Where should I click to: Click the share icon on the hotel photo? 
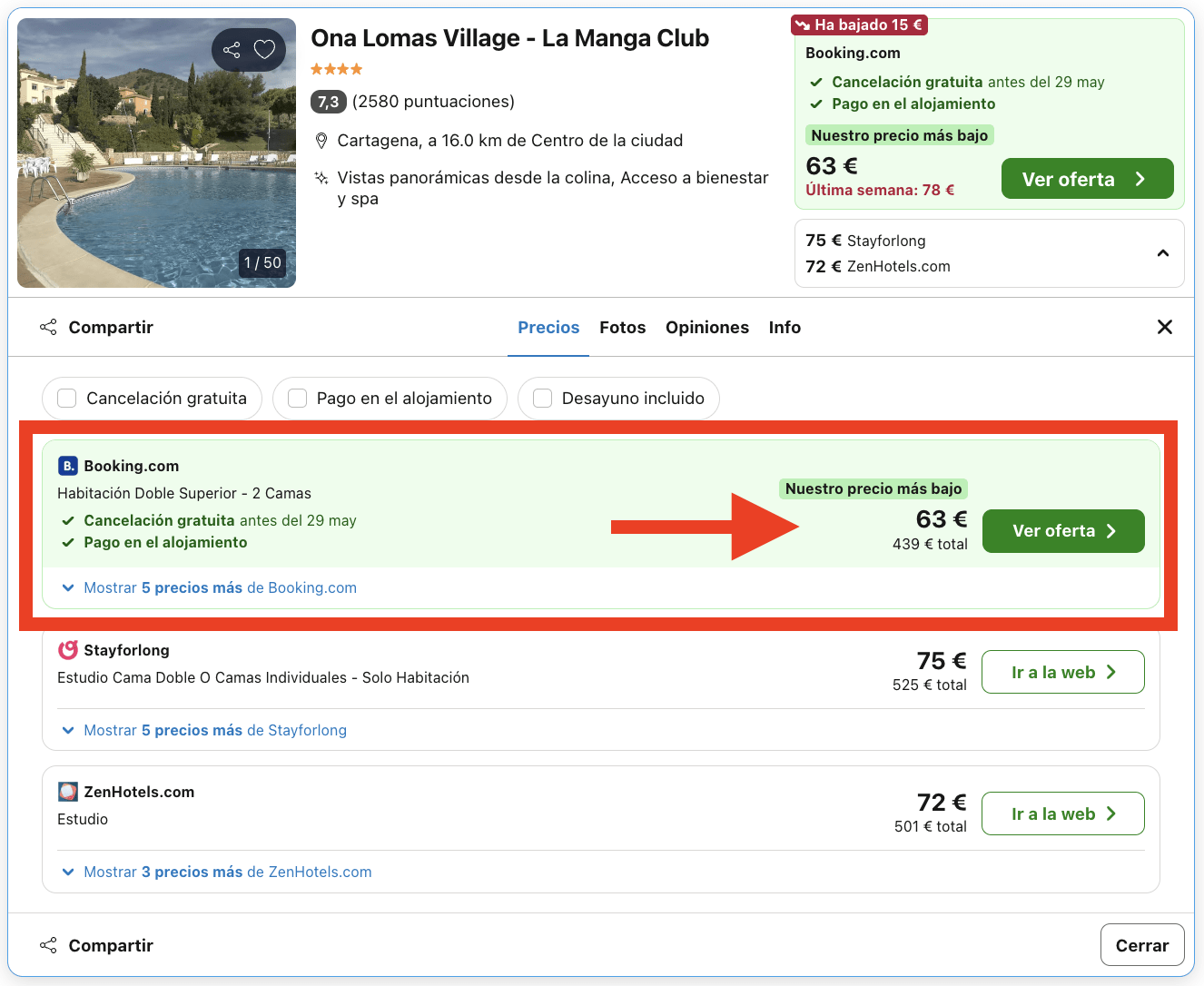pyautogui.click(x=232, y=50)
